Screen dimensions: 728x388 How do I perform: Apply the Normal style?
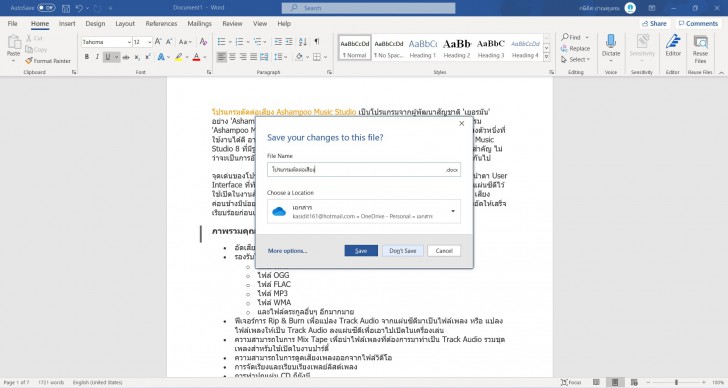[355, 48]
